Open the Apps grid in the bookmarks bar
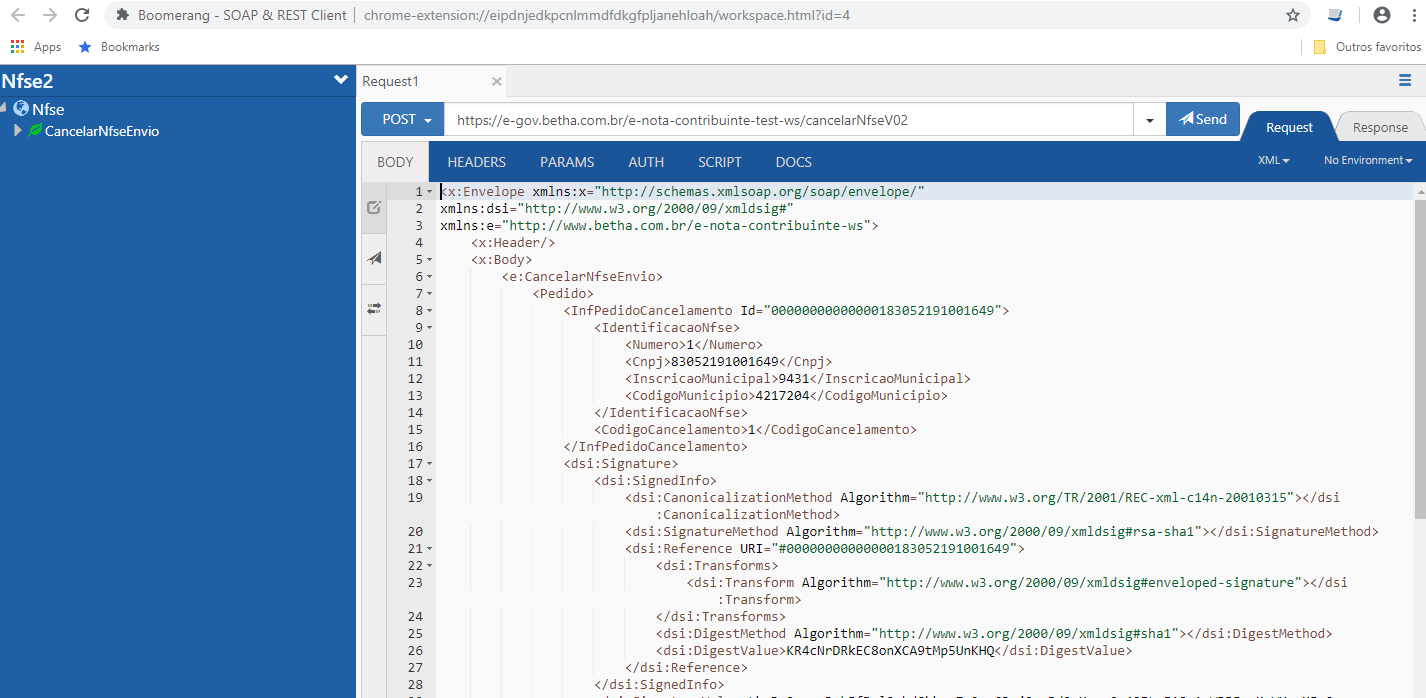 [x=36, y=47]
